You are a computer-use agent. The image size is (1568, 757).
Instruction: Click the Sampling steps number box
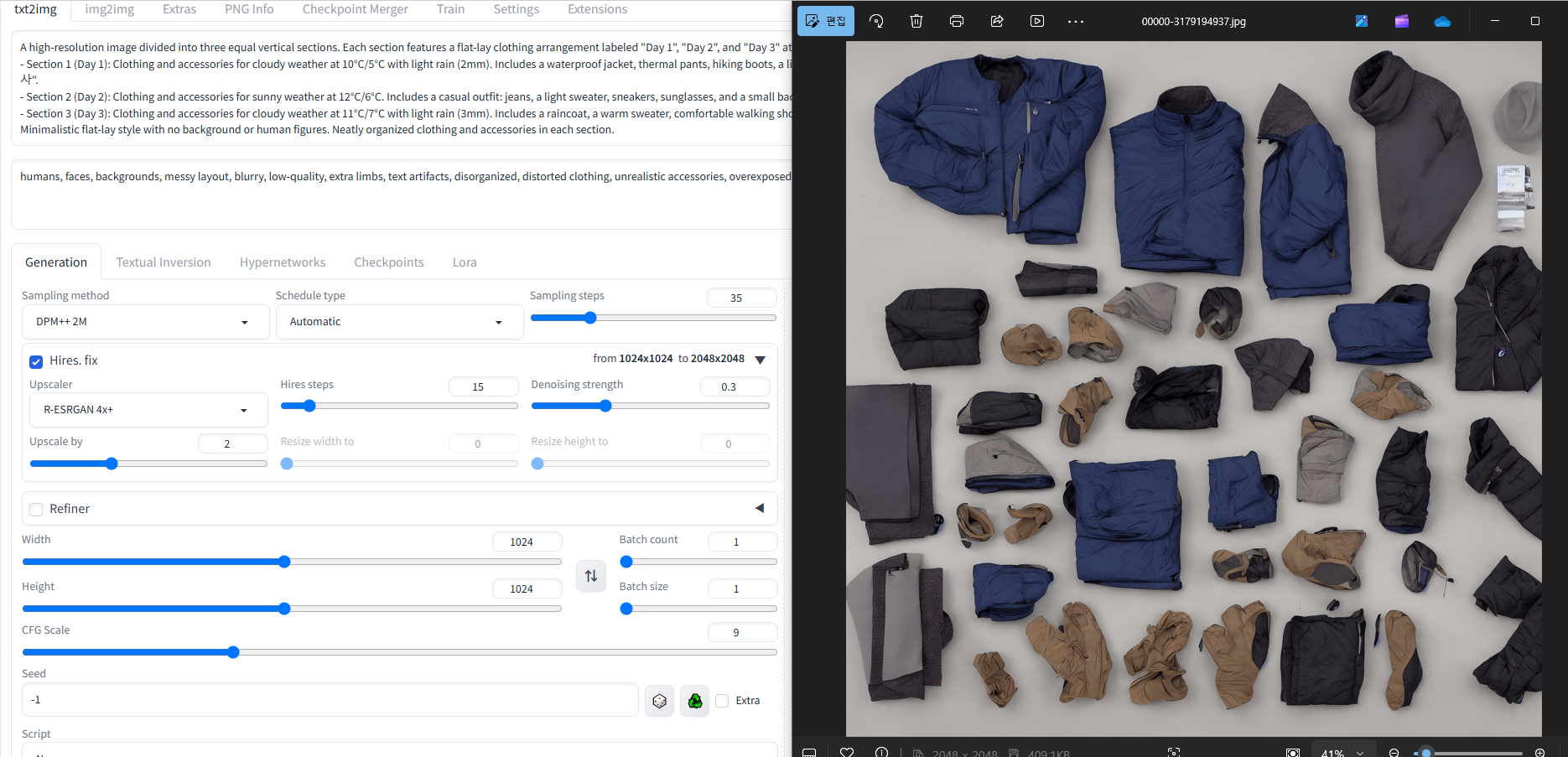coord(742,298)
